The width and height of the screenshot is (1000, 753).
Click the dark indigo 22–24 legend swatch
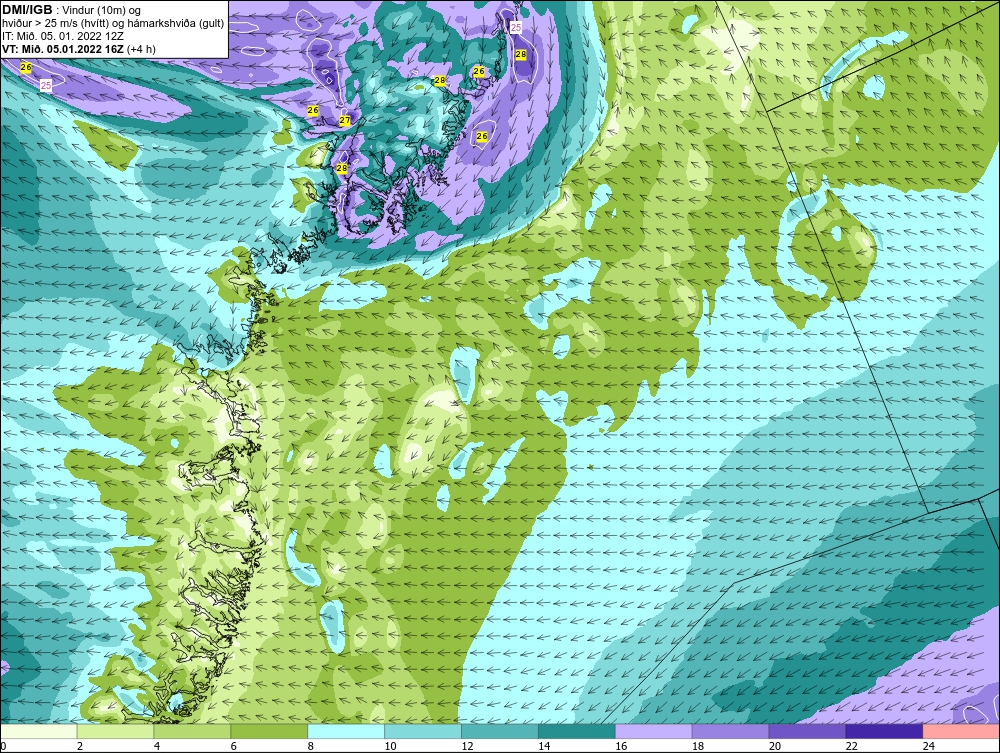(x=884, y=731)
